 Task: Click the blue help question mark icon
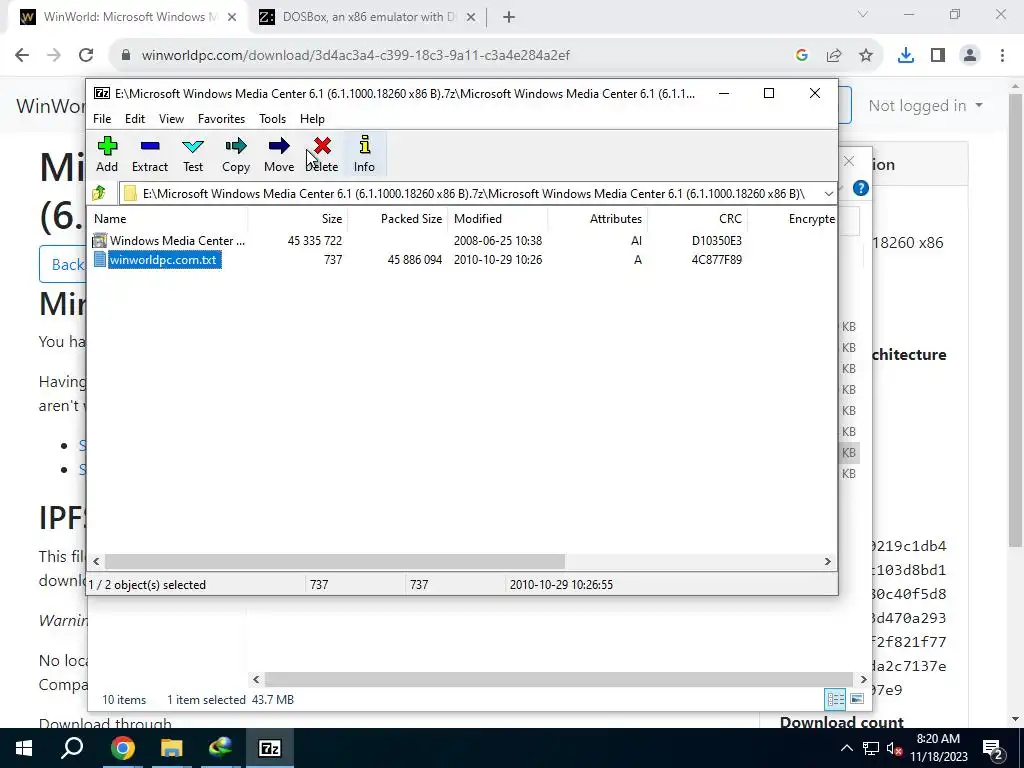click(x=861, y=188)
